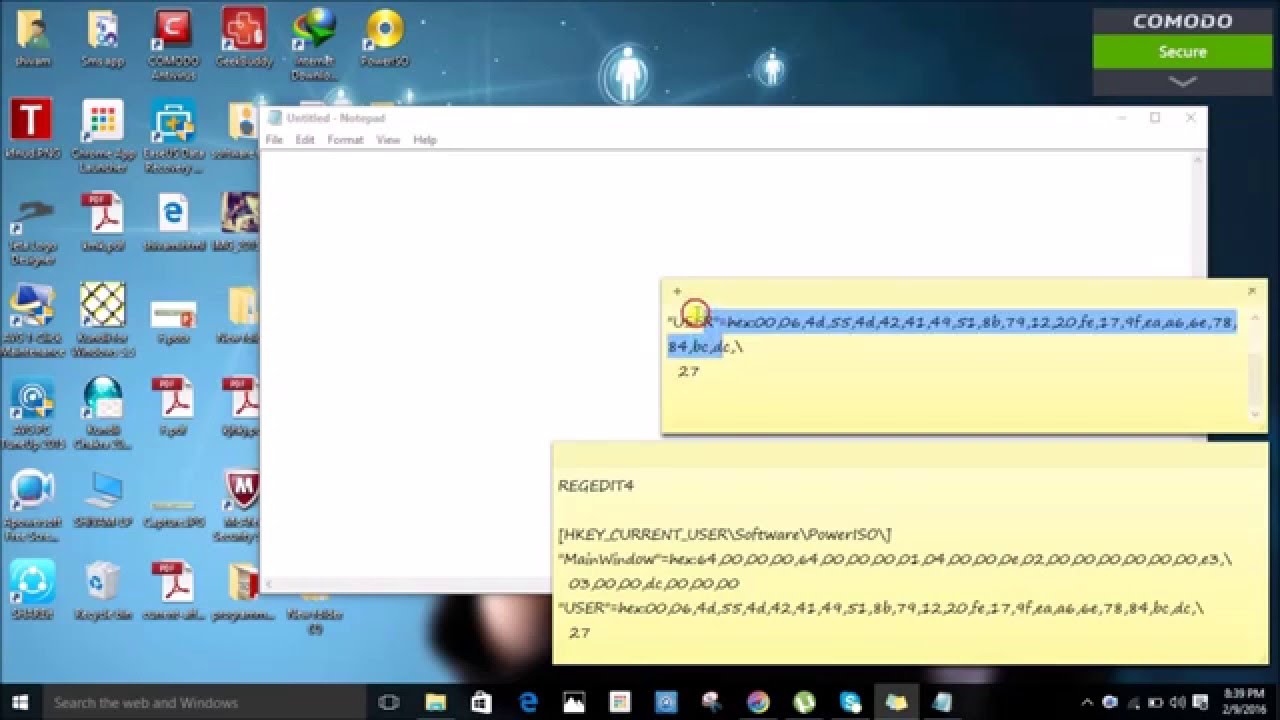Click inside the Notepad text area
This screenshot has height=720, width=1280.
[727, 365]
